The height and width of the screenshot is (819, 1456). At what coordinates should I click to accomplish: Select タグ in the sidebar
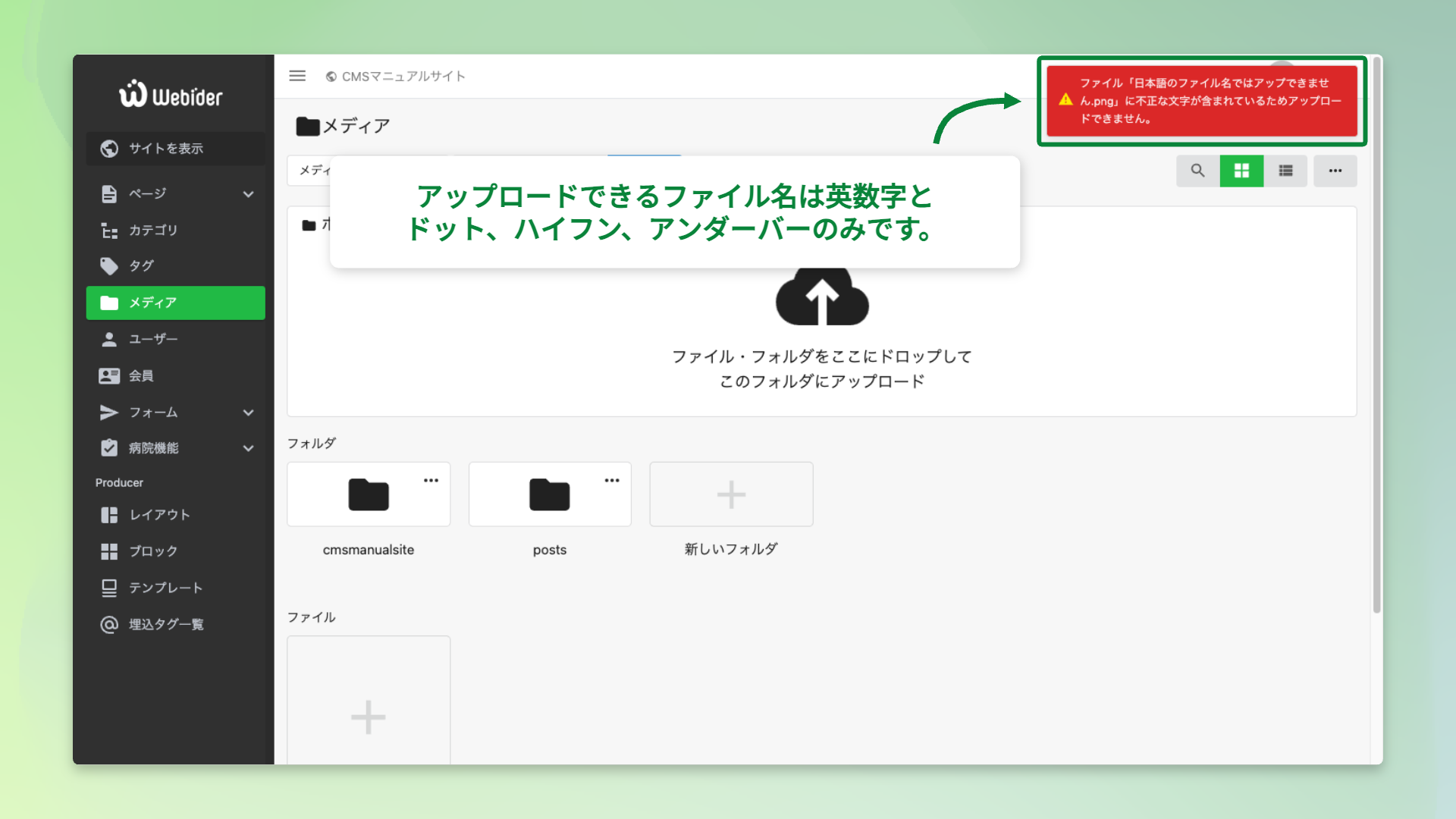pos(141,266)
